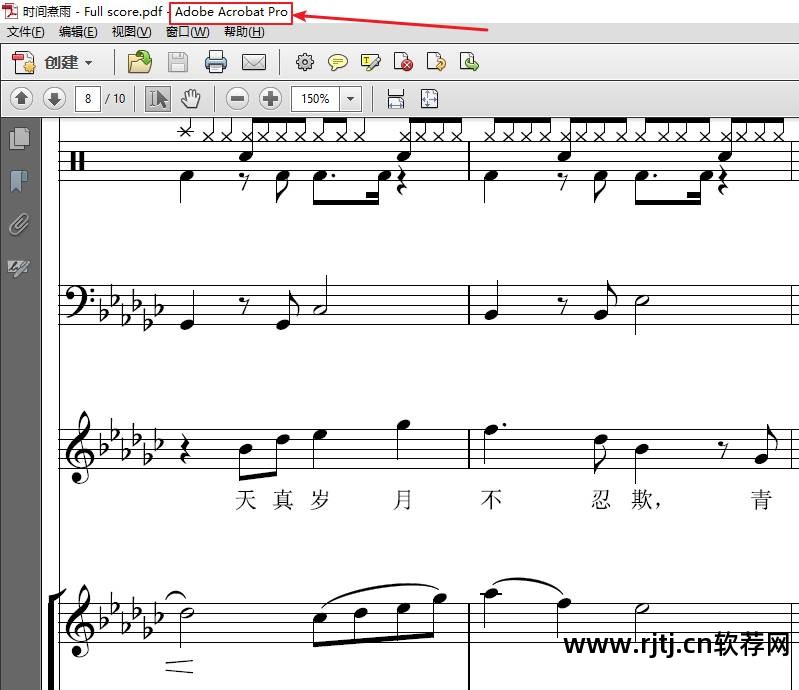799x690 pixels.
Task: Click the 150% zoom value field
Action: pyautogui.click(x=315, y=98)
